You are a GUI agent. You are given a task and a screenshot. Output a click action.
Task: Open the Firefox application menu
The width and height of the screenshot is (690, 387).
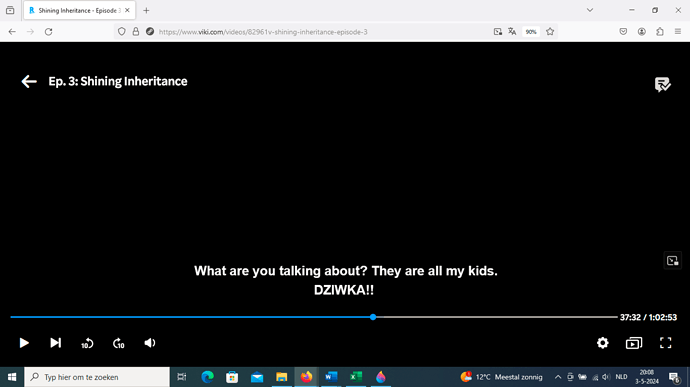point(678,32)
